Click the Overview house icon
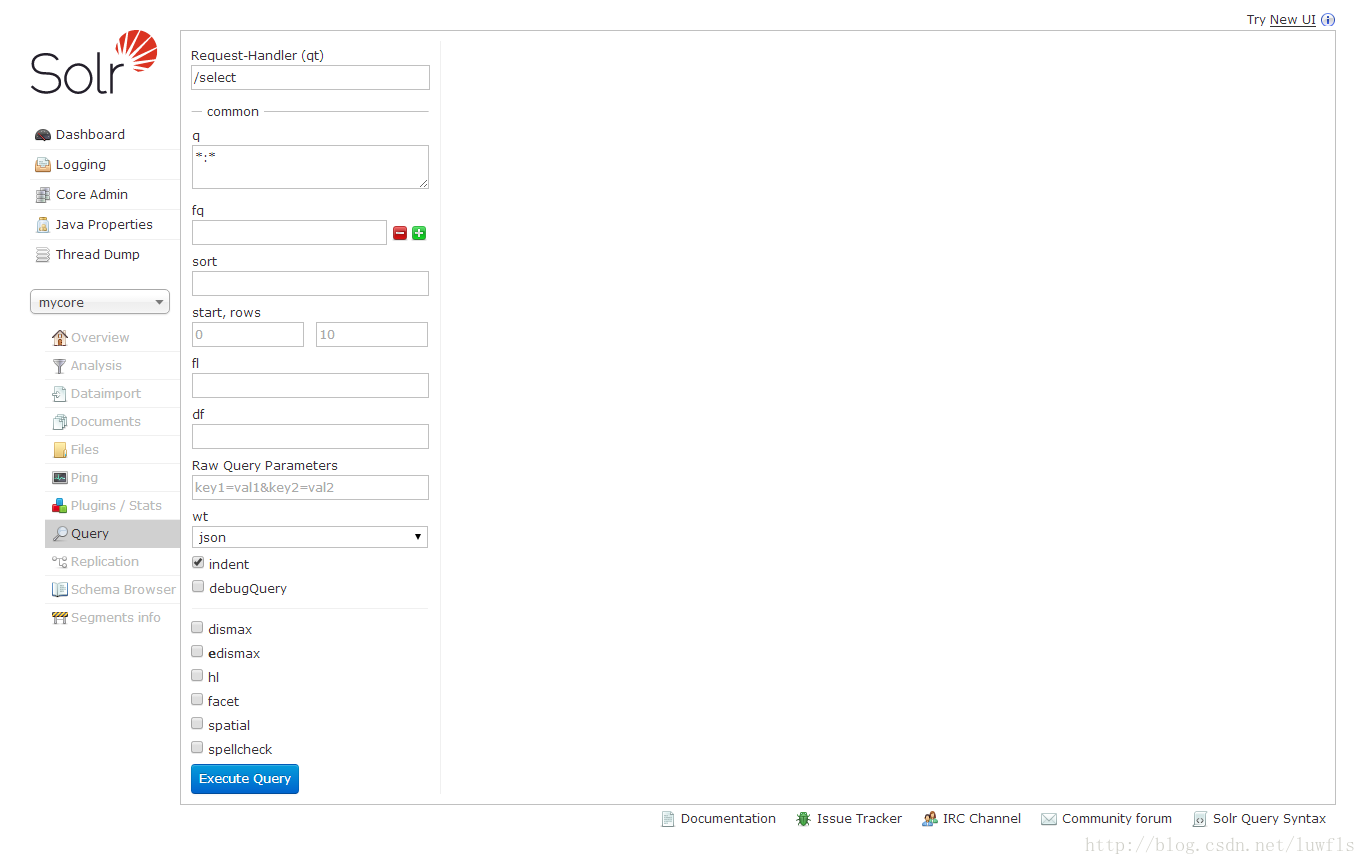1366x865 pixels. point(60,338)
